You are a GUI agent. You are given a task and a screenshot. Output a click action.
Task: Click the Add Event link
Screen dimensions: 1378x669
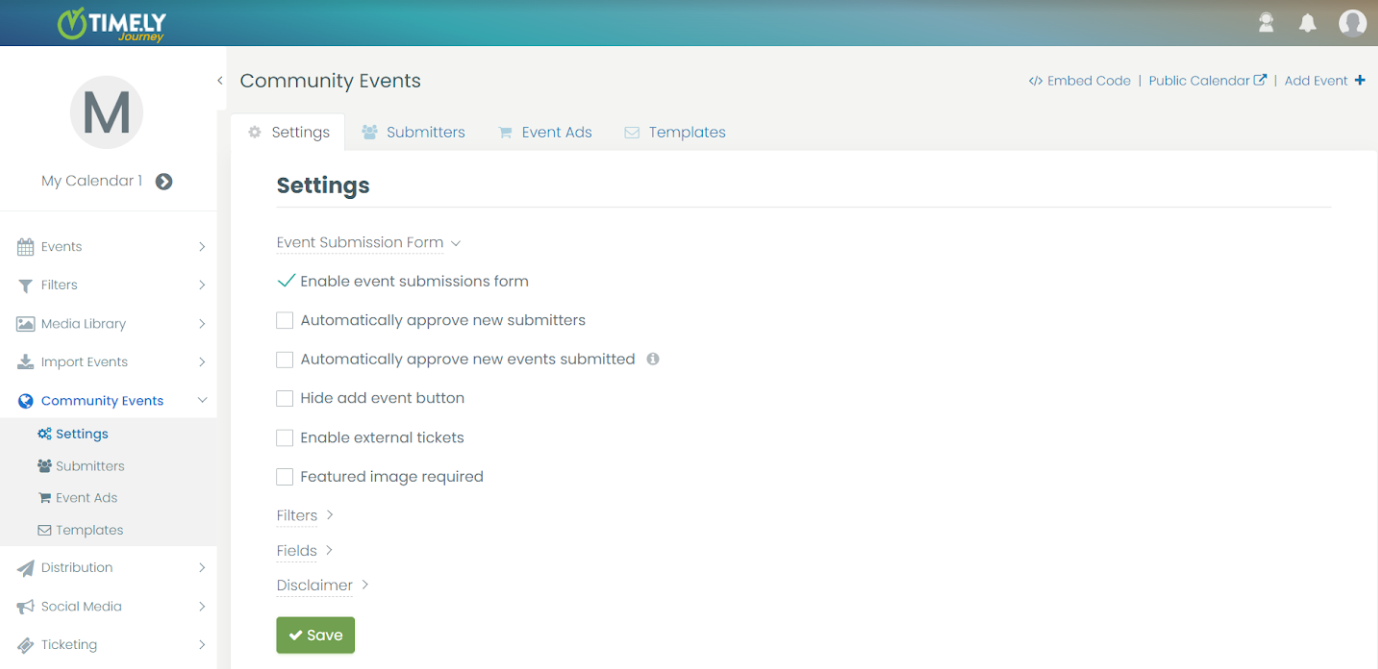click(1316, 81)
